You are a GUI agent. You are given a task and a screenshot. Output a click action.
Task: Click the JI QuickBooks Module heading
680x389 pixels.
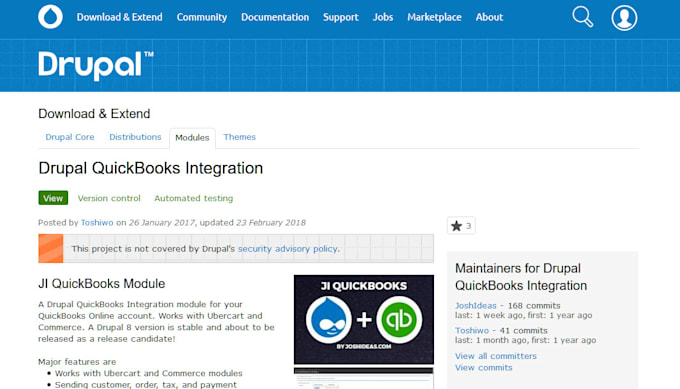[101, 284]
